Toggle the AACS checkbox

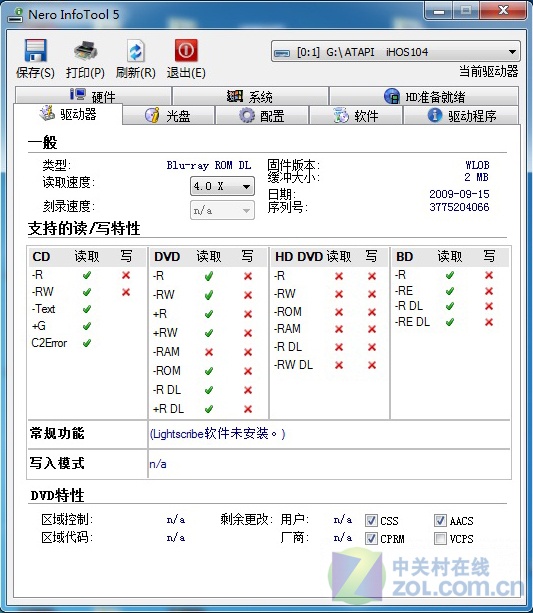[440, 520]
